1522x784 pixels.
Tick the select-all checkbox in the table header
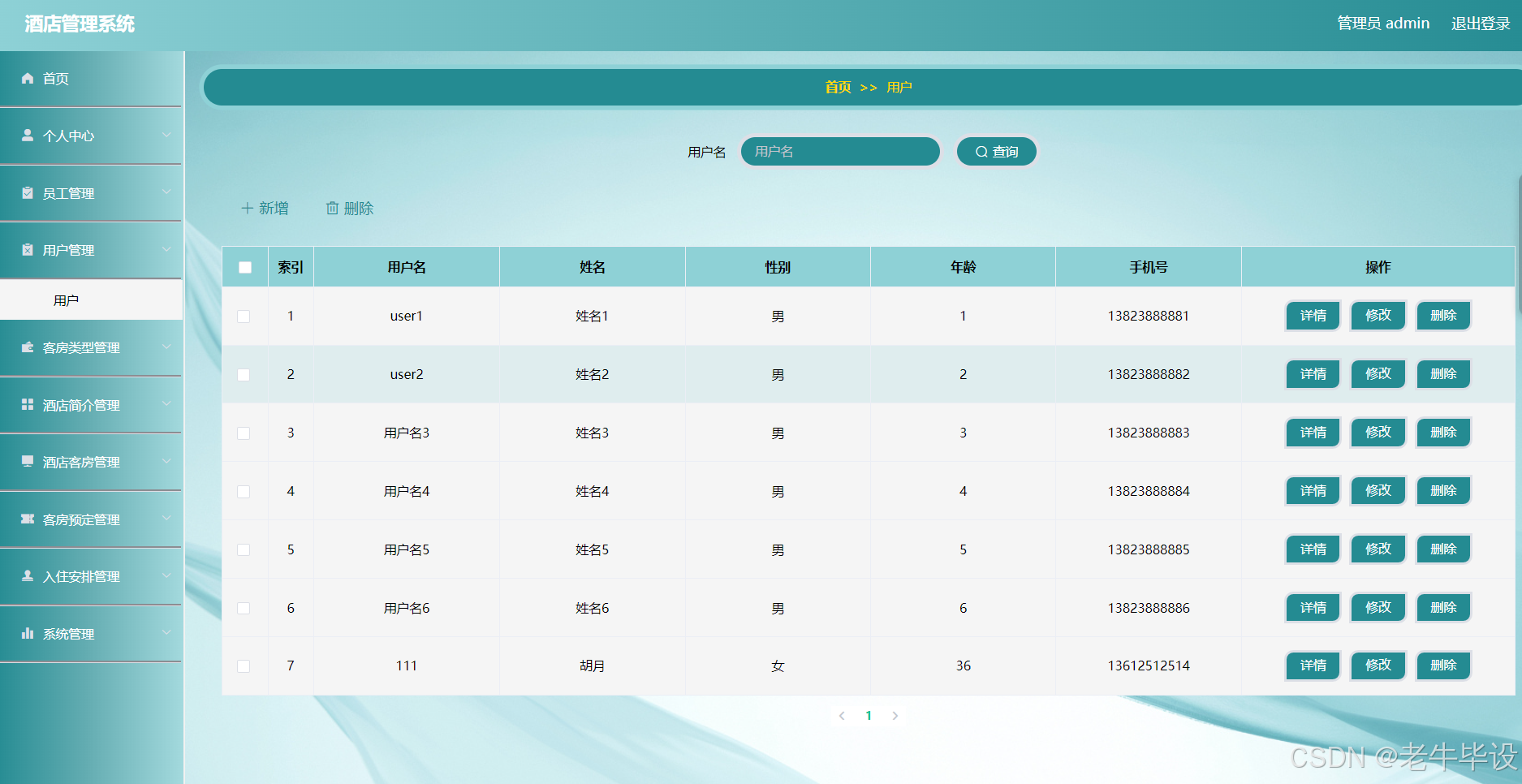pos(245,267)
